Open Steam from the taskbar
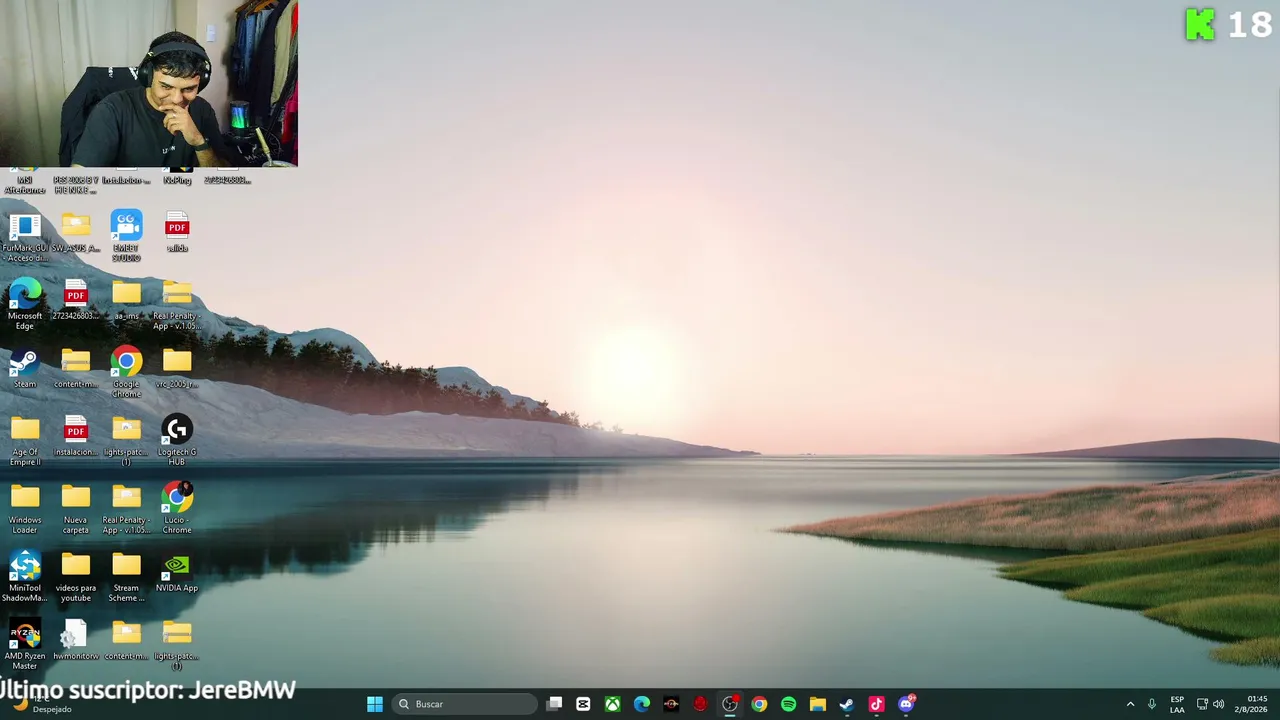Image resolution: width=1280 pixels, height=720 pixels. pyautogui.click(x=847, y=704)
